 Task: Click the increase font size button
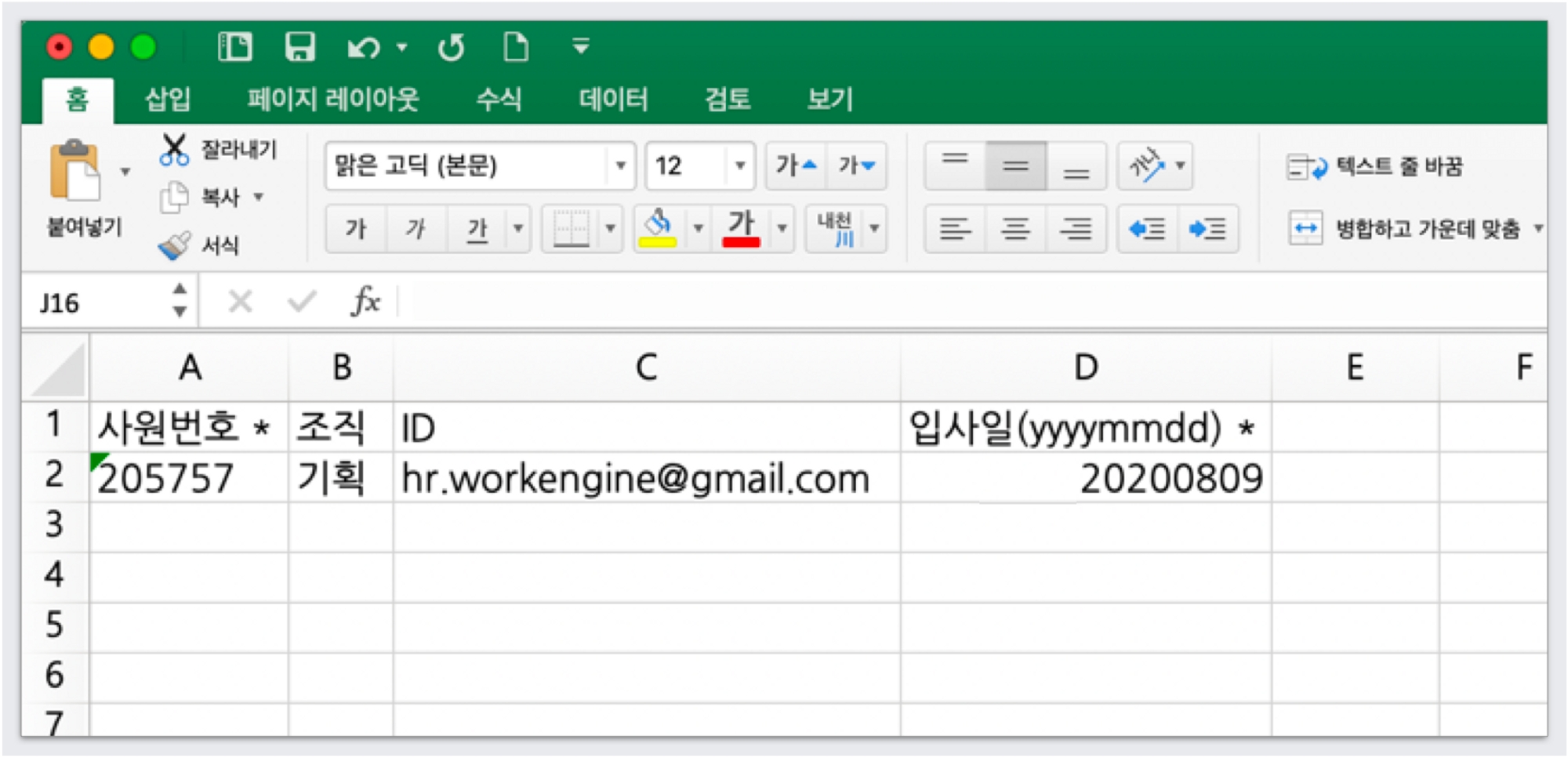click(796, 165)
